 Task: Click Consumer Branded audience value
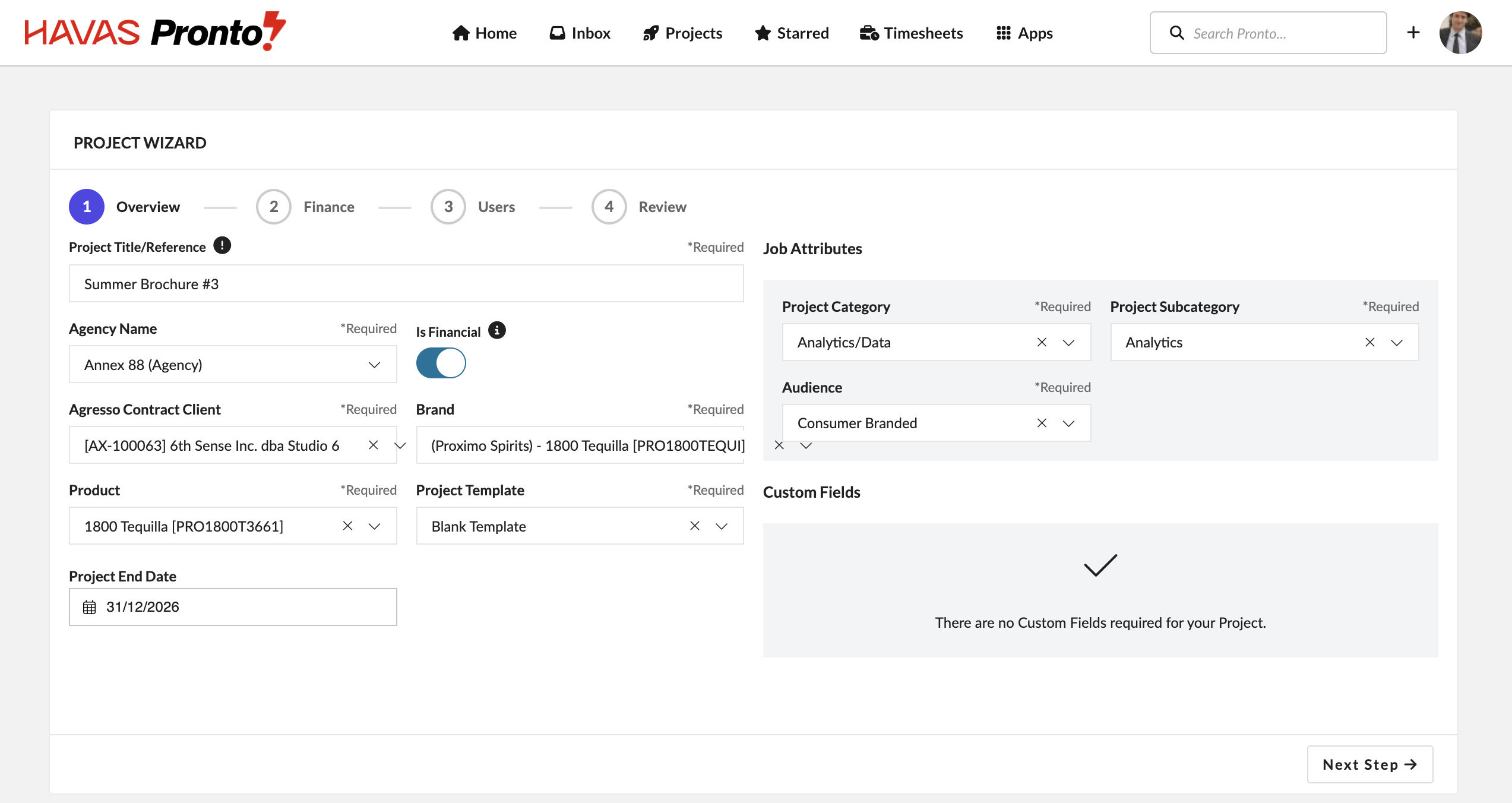click(x=857, y=423)
